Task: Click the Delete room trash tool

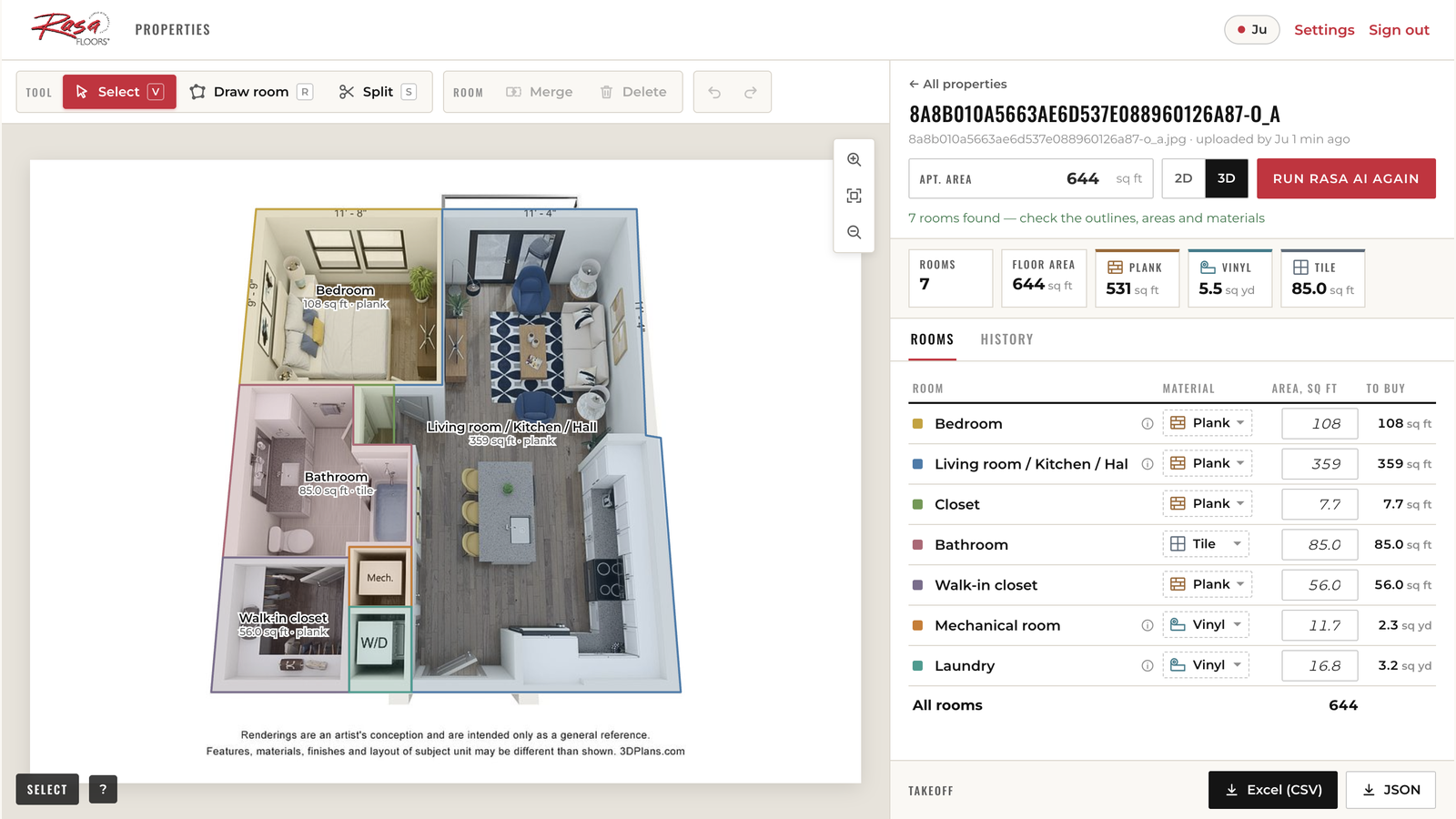Action: 633,92
